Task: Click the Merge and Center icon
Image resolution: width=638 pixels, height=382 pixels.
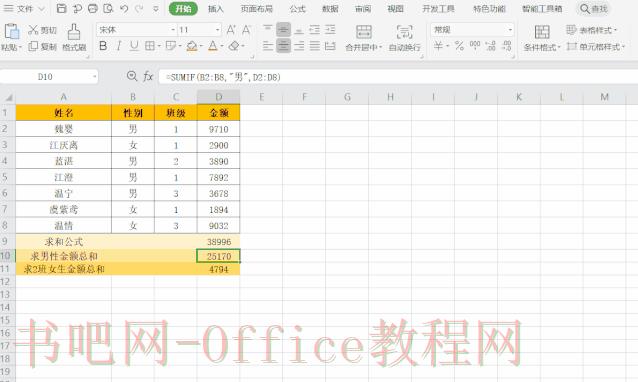Action: (x=364, y=32)
